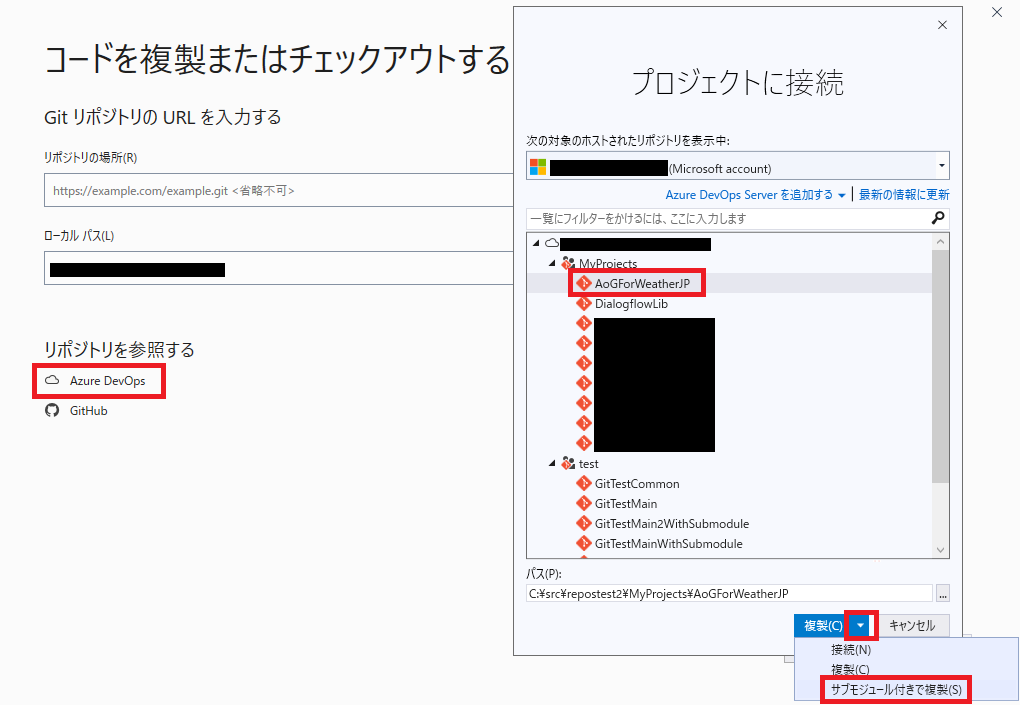
Task: Click the Microsoft account icon in host selector
Action: [x=537, y=165]
